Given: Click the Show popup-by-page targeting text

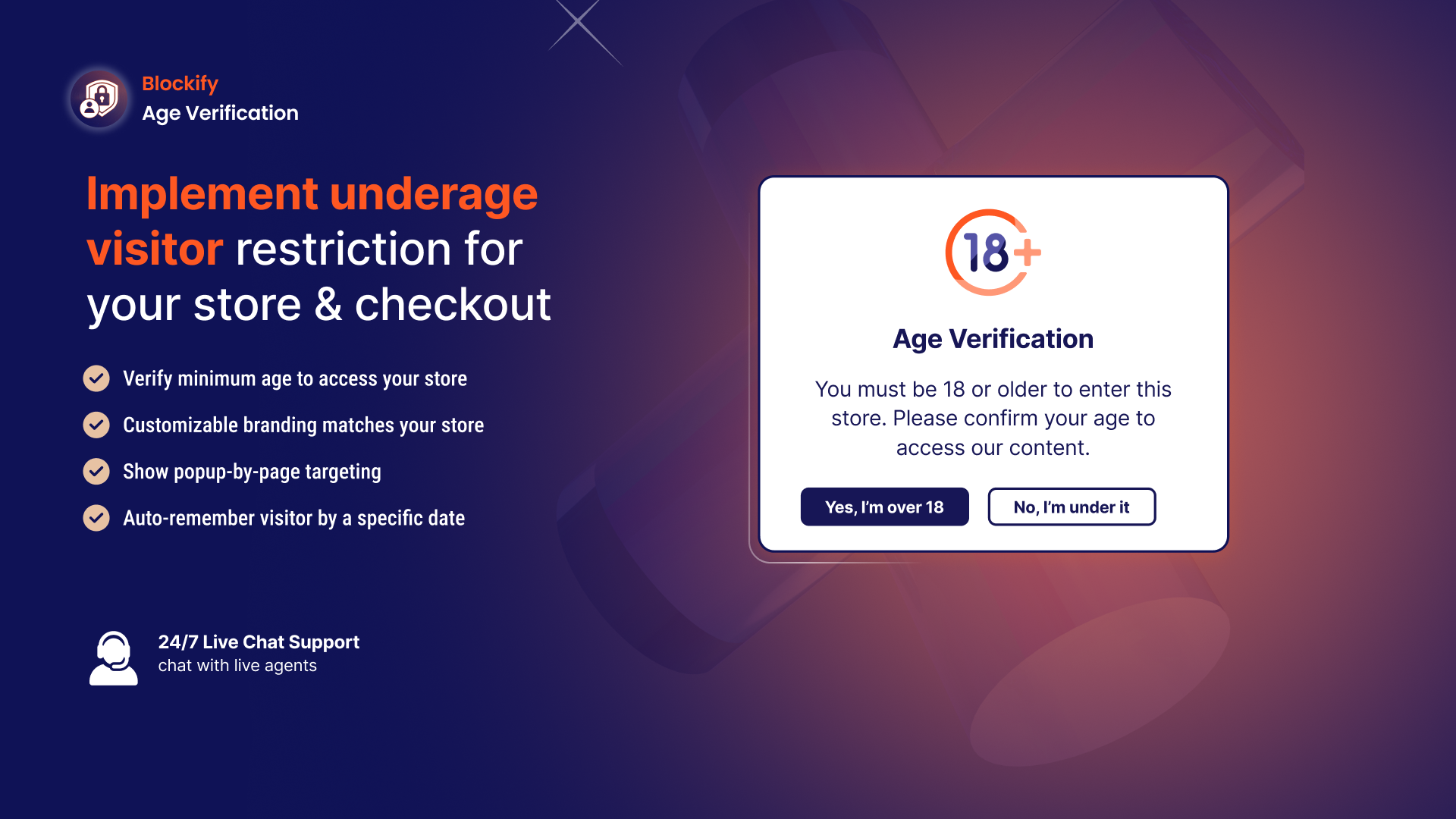Looking at the screenshot, I should [252, 471].
